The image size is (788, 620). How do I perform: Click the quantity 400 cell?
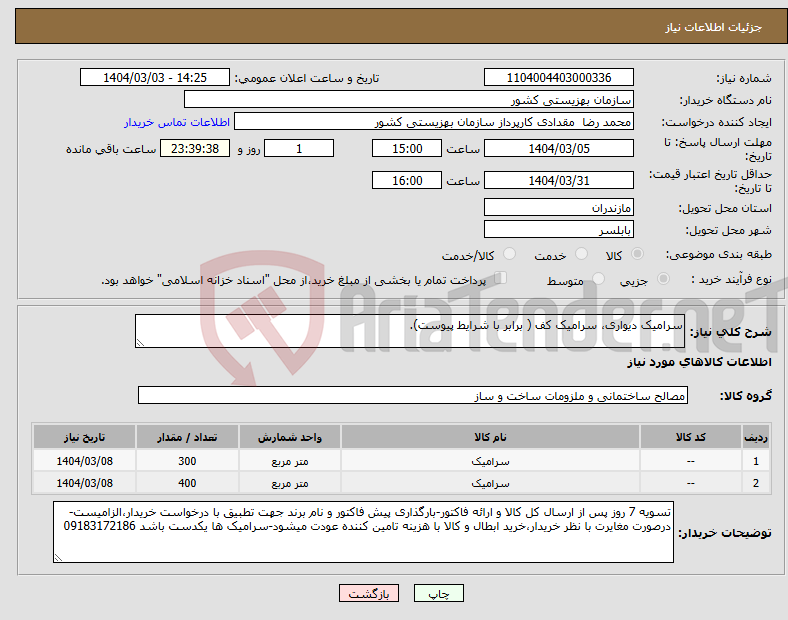tap(187, 483)
